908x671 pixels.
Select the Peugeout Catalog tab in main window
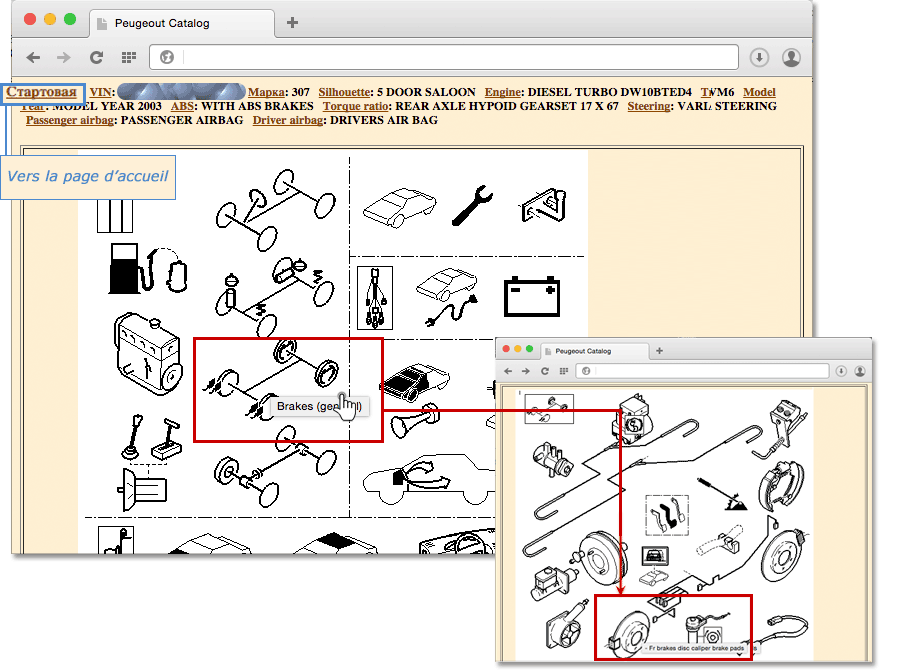tap(182, 23)
